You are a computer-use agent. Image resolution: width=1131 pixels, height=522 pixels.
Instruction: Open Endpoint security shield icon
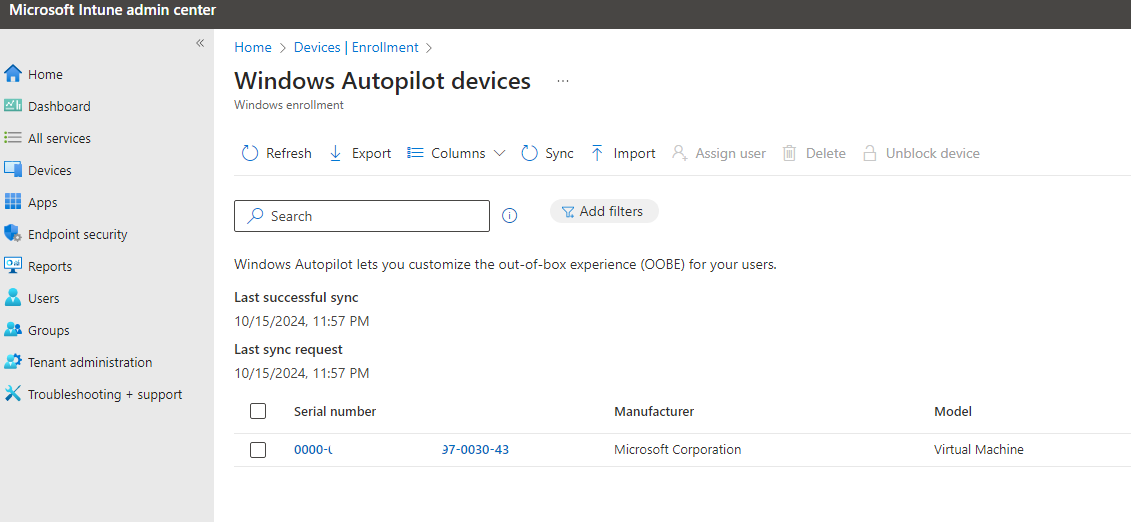13,234
